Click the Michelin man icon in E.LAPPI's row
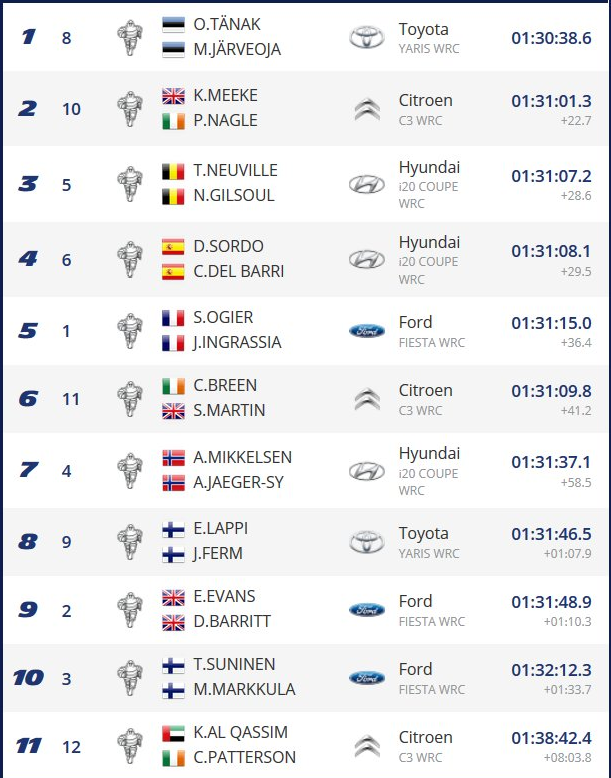 click(x=130, y=542)
